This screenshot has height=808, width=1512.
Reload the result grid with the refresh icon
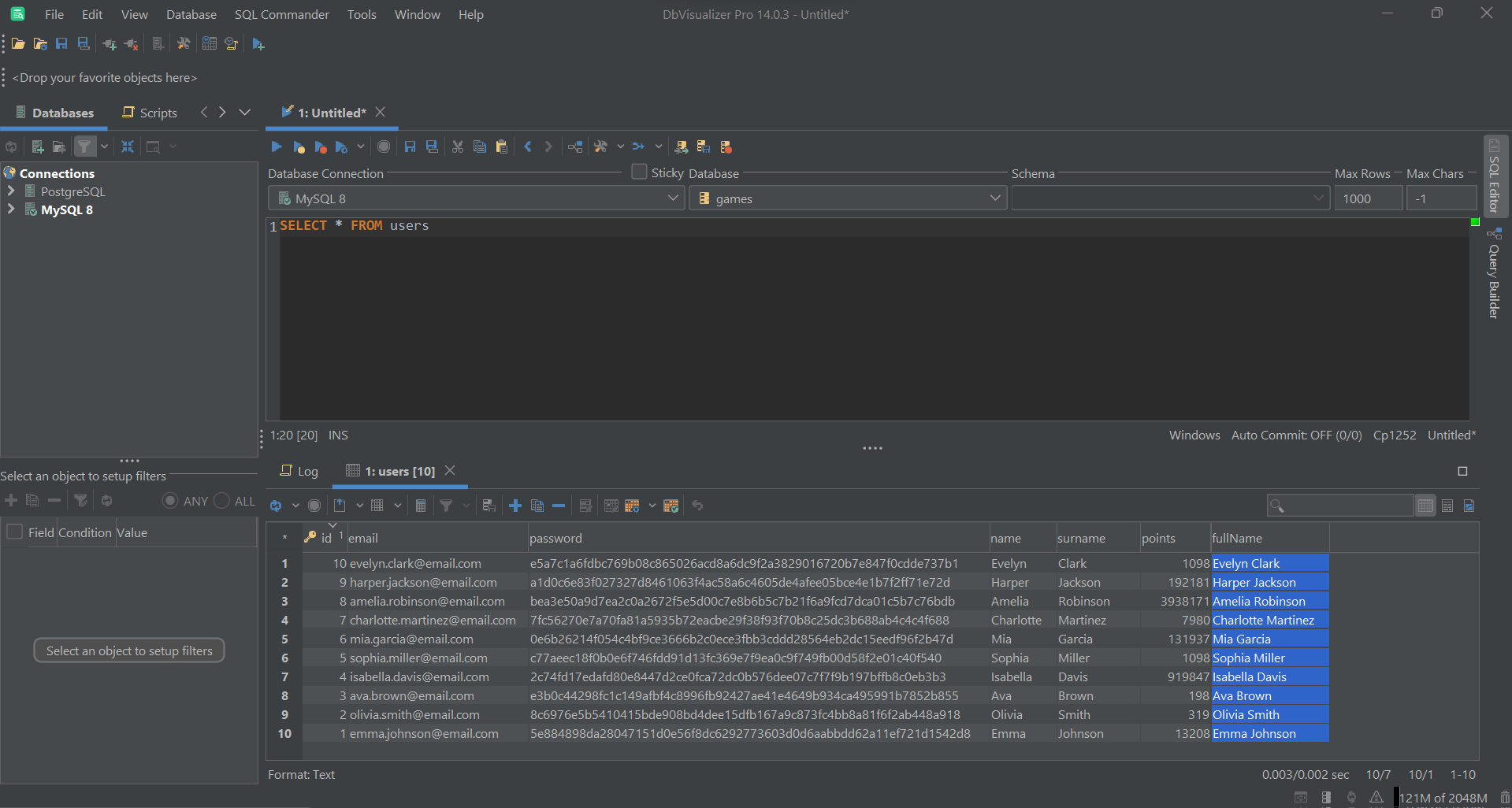coord(277,505)
